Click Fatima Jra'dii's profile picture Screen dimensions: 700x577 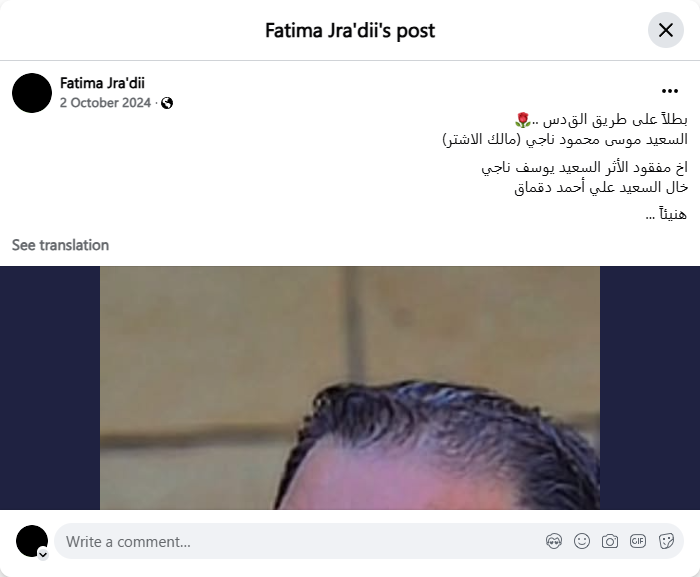pyautogui.click(x=32, y=93)
